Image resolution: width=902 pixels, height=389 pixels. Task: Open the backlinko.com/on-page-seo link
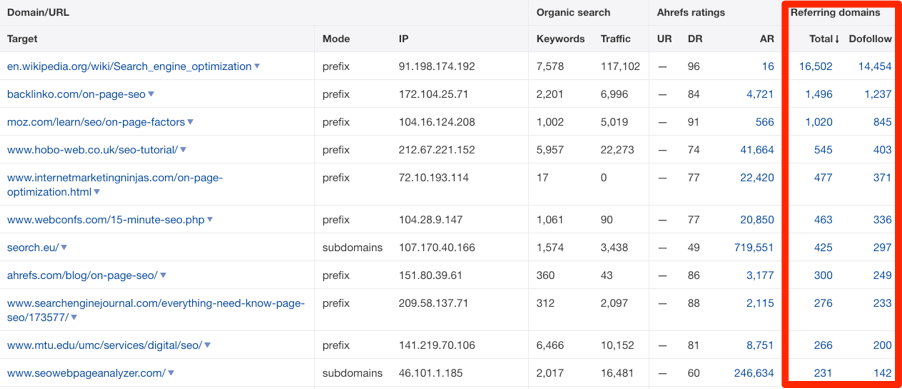pyautogui.click(x=76, y=94)
